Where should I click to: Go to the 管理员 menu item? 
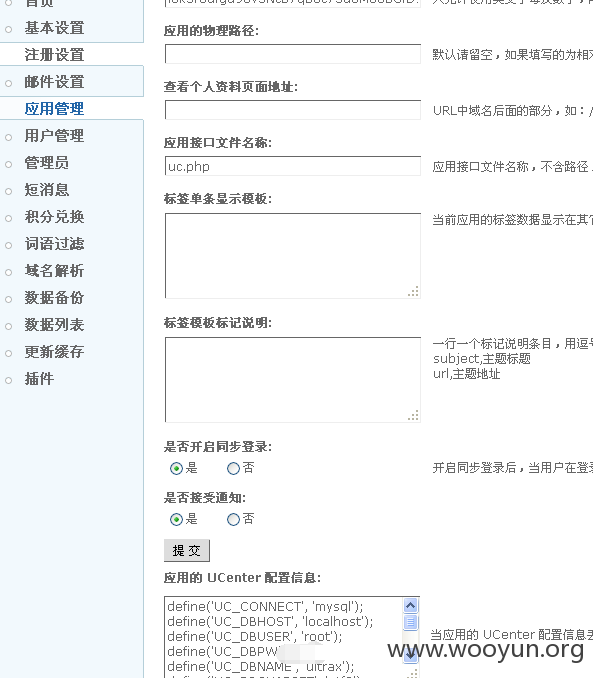[47, 163]
